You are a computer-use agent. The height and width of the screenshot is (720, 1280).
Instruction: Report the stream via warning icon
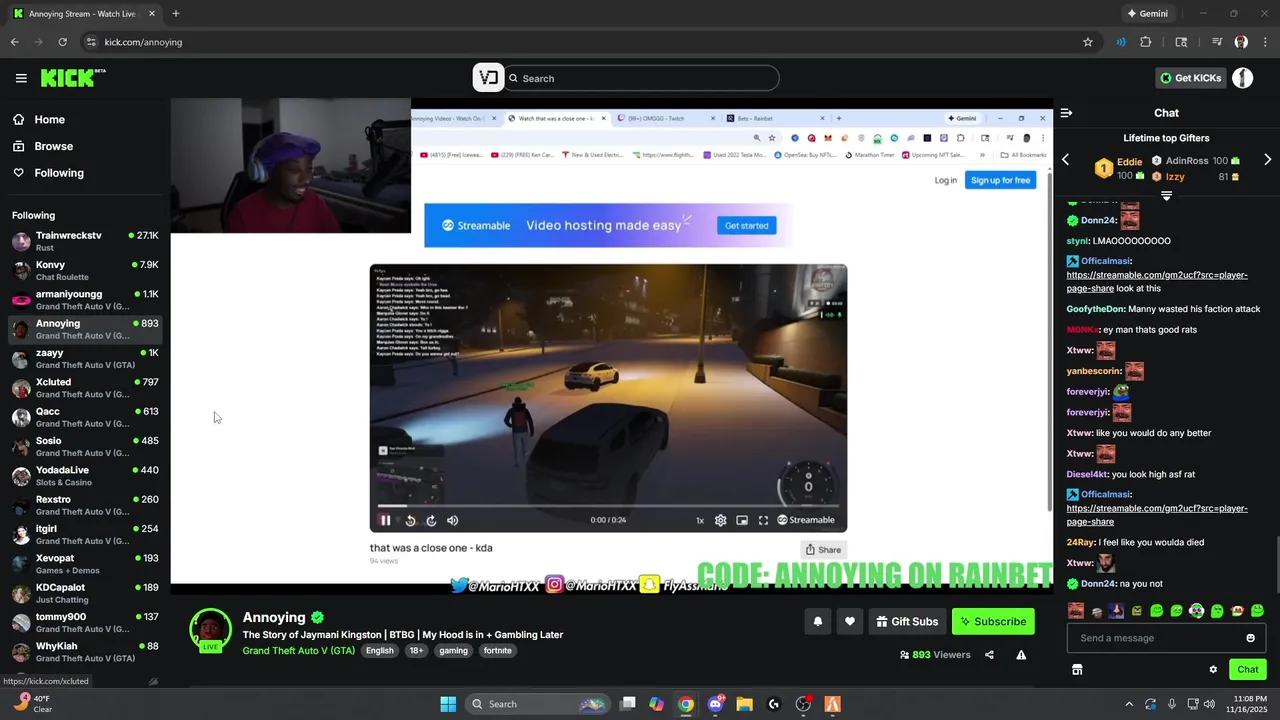1021,655
